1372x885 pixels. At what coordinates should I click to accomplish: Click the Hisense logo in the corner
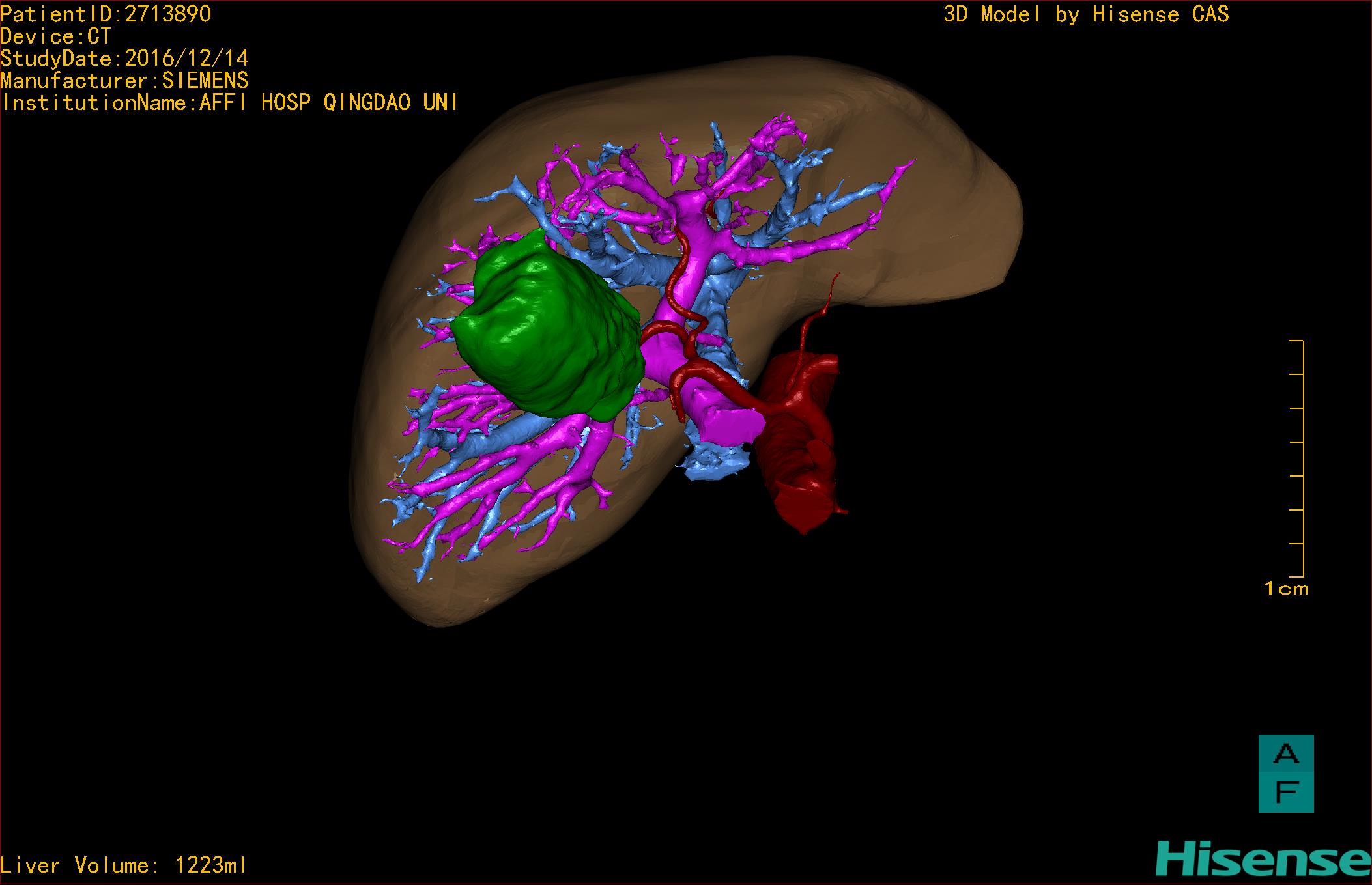tap(1263, 859)
